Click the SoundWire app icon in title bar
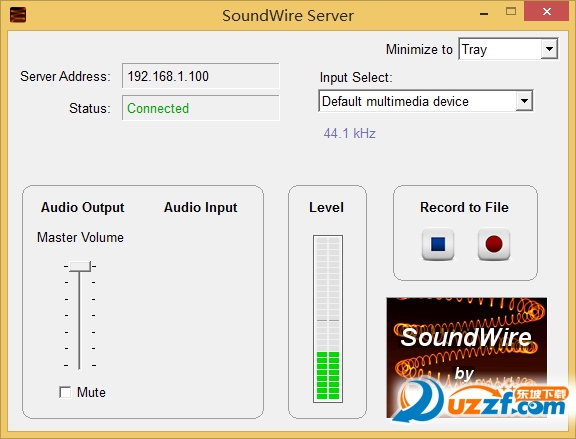The image size is (576, 439). 18,15
